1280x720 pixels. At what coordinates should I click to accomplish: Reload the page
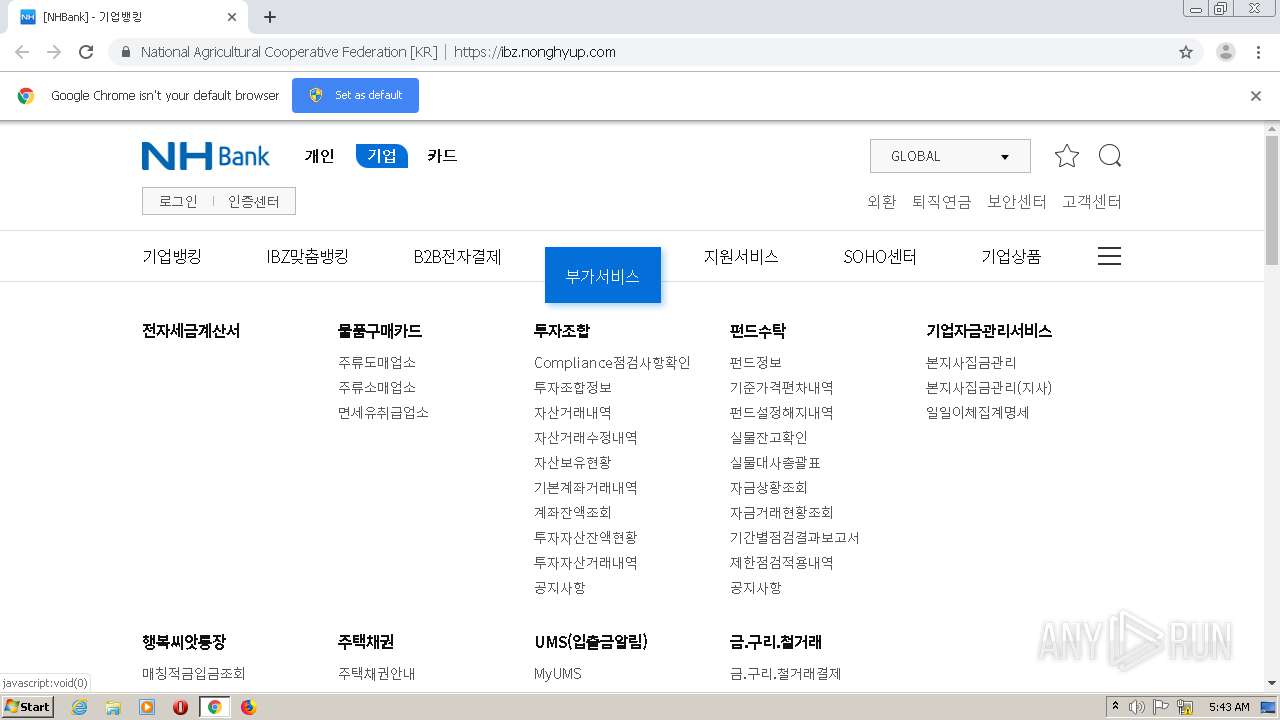86,52
